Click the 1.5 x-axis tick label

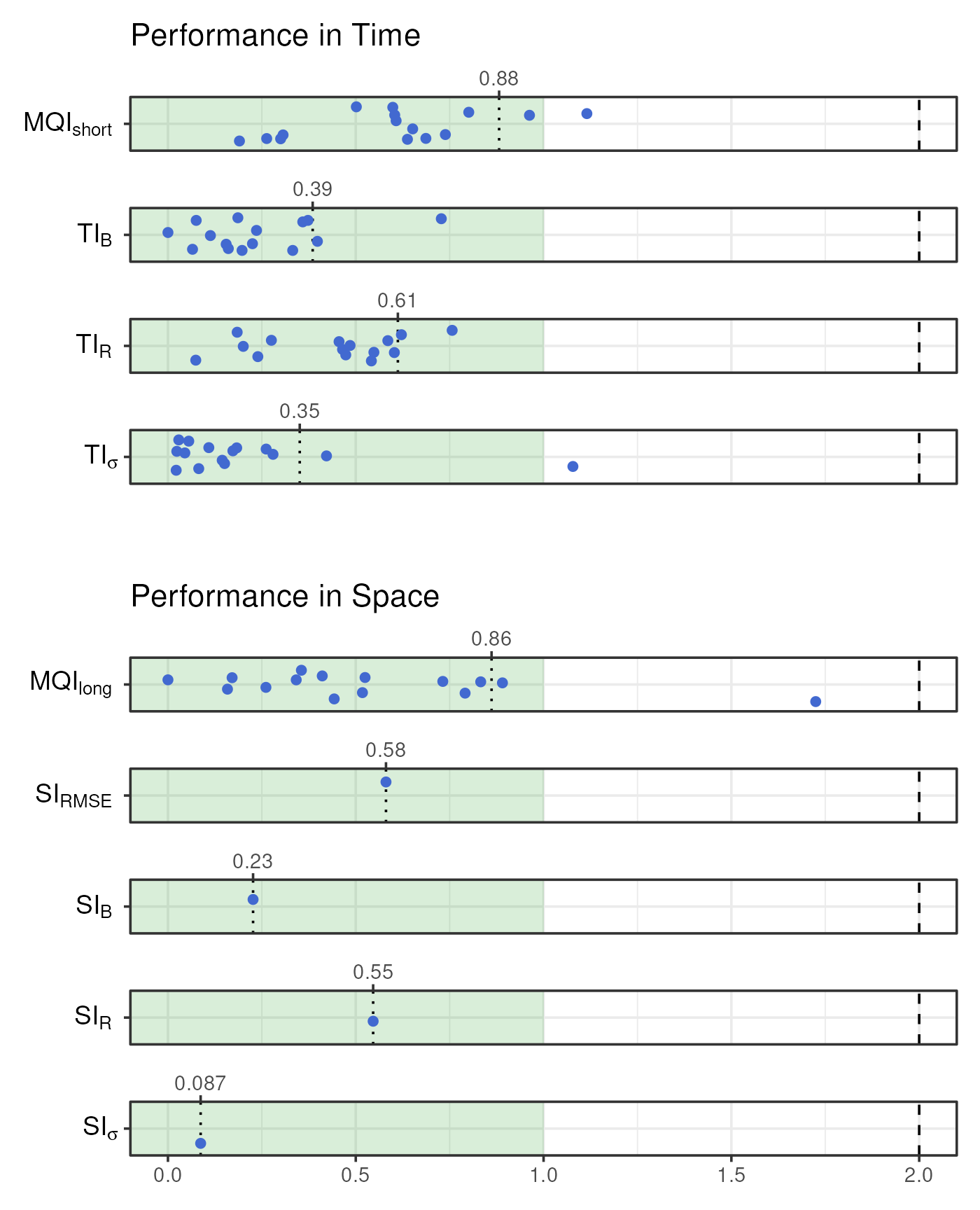point(731,1175)
